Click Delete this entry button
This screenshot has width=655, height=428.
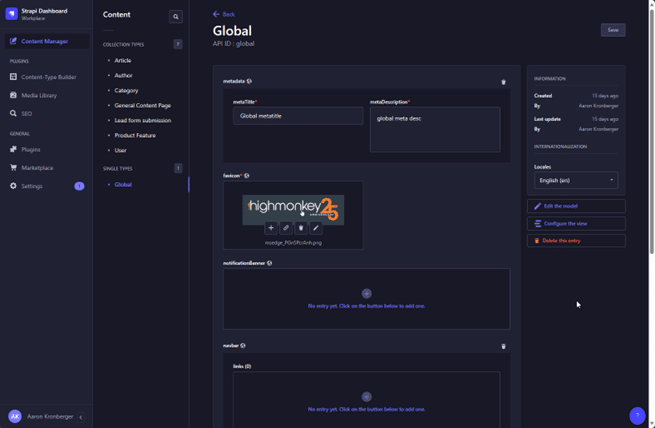coord(576,241)
